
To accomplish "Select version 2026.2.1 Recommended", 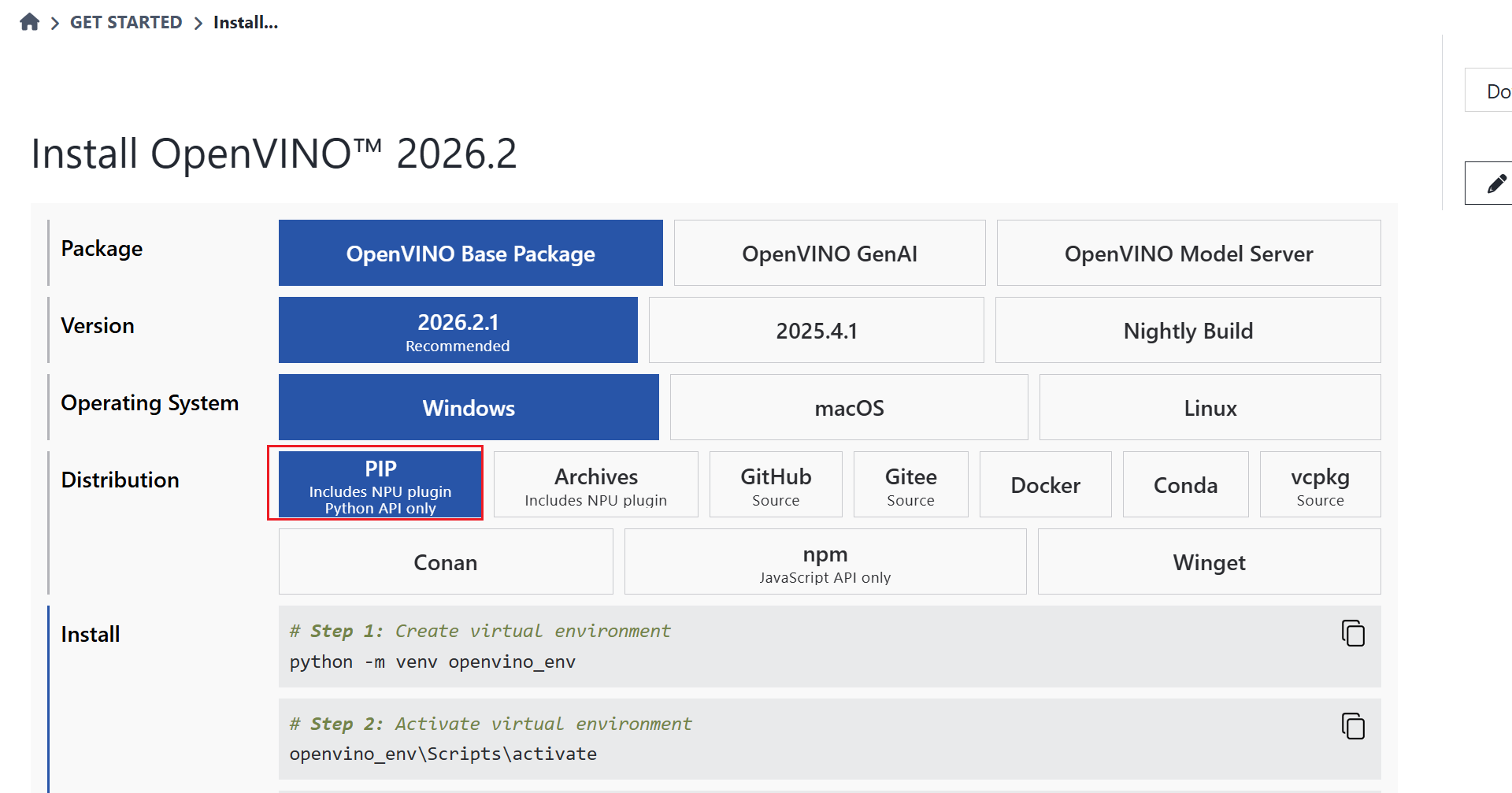I will click(x=458, y=330).
